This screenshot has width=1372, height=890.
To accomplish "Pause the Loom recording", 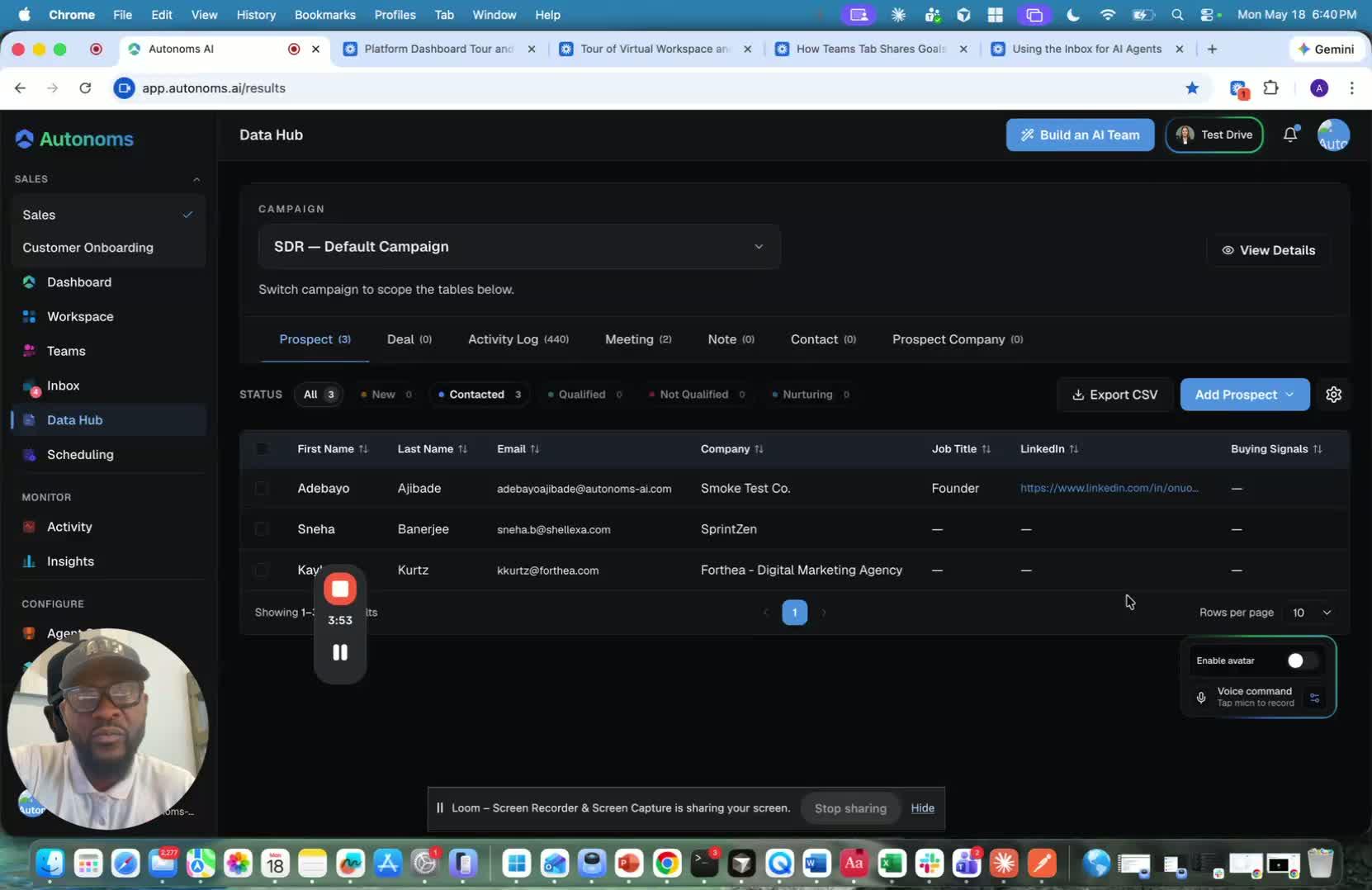I will click(340, 652).
